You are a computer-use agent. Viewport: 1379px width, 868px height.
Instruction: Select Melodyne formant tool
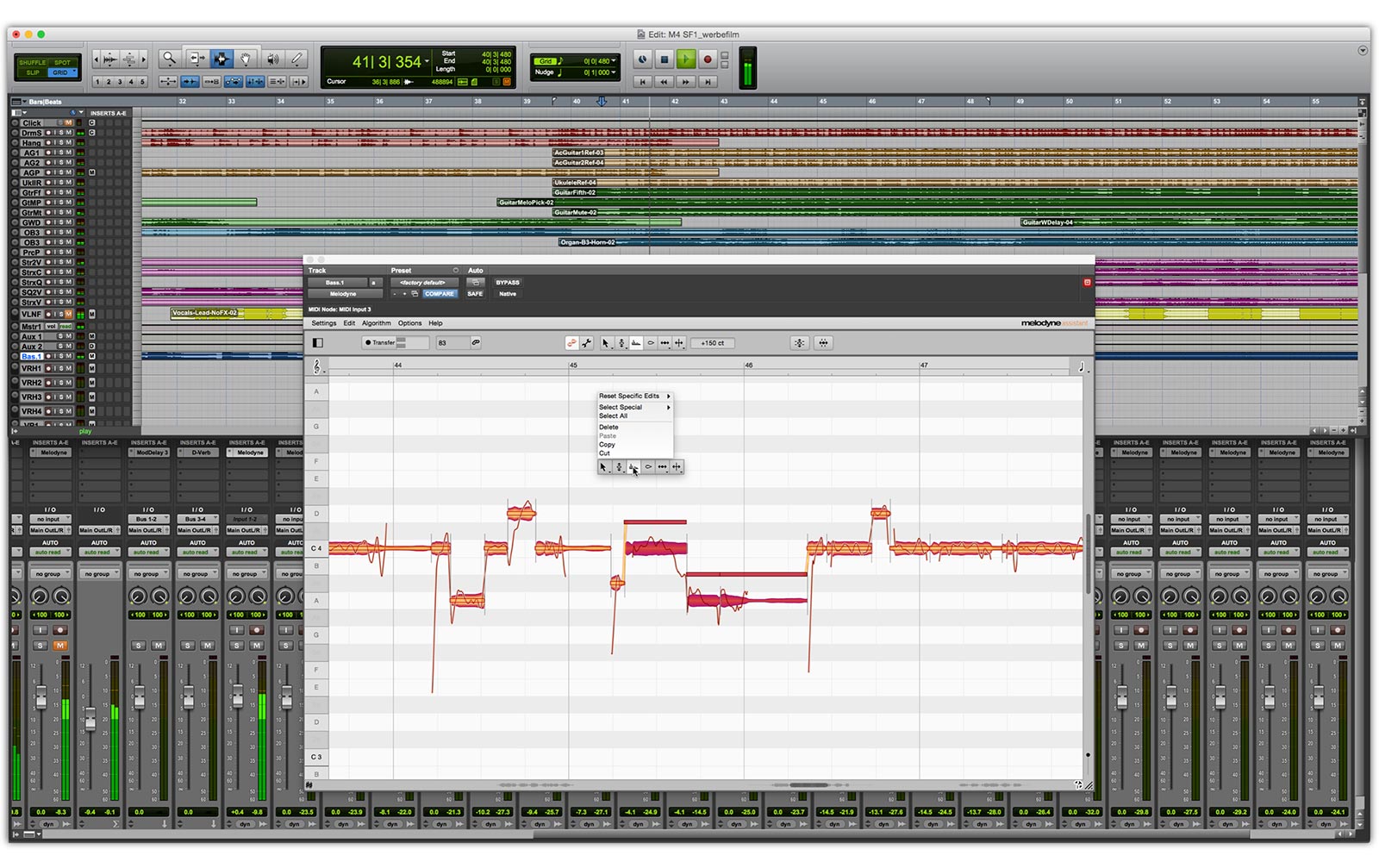tap(636, 343)
